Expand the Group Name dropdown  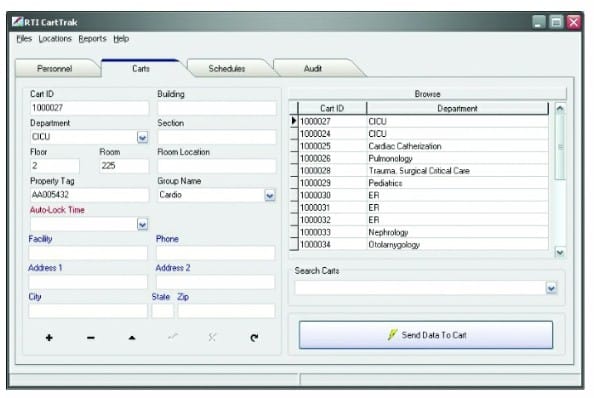pyautogui.click(x=270, y=195)
